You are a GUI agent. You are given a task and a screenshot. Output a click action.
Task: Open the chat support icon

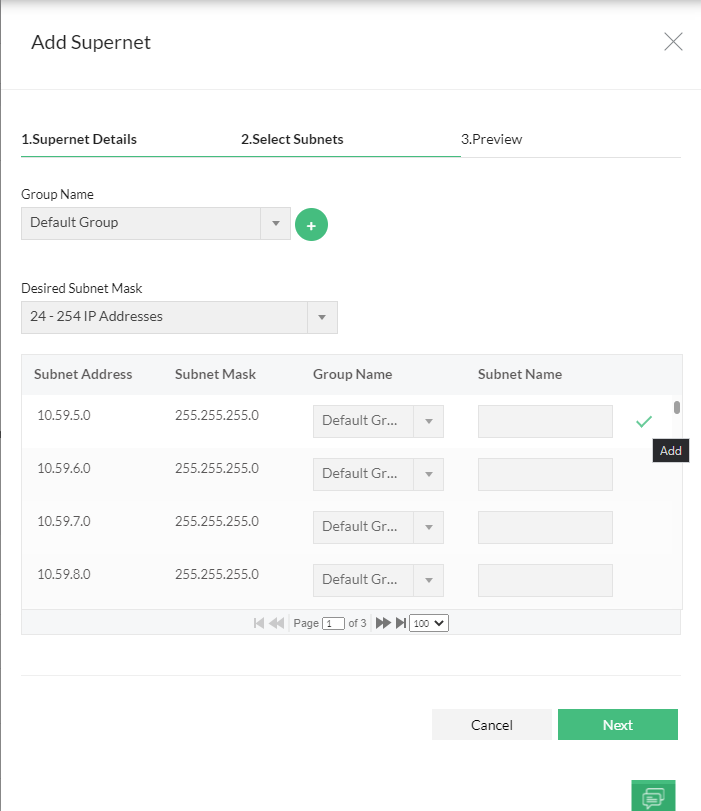pyautogui.click(x=653, y=796)
